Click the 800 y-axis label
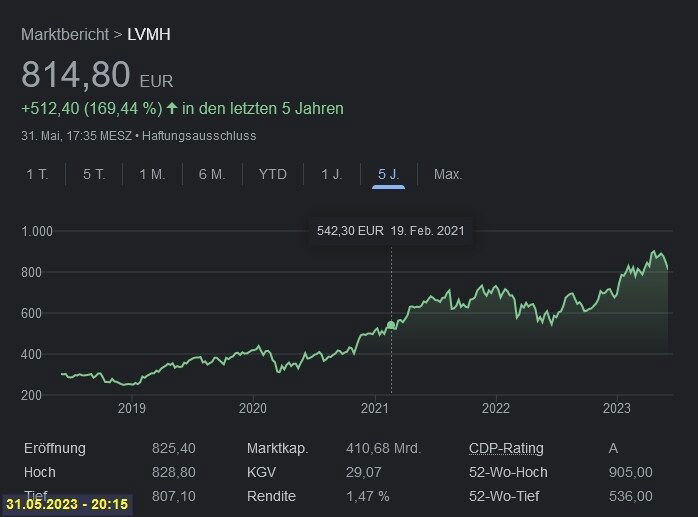 tap(31, 273)
